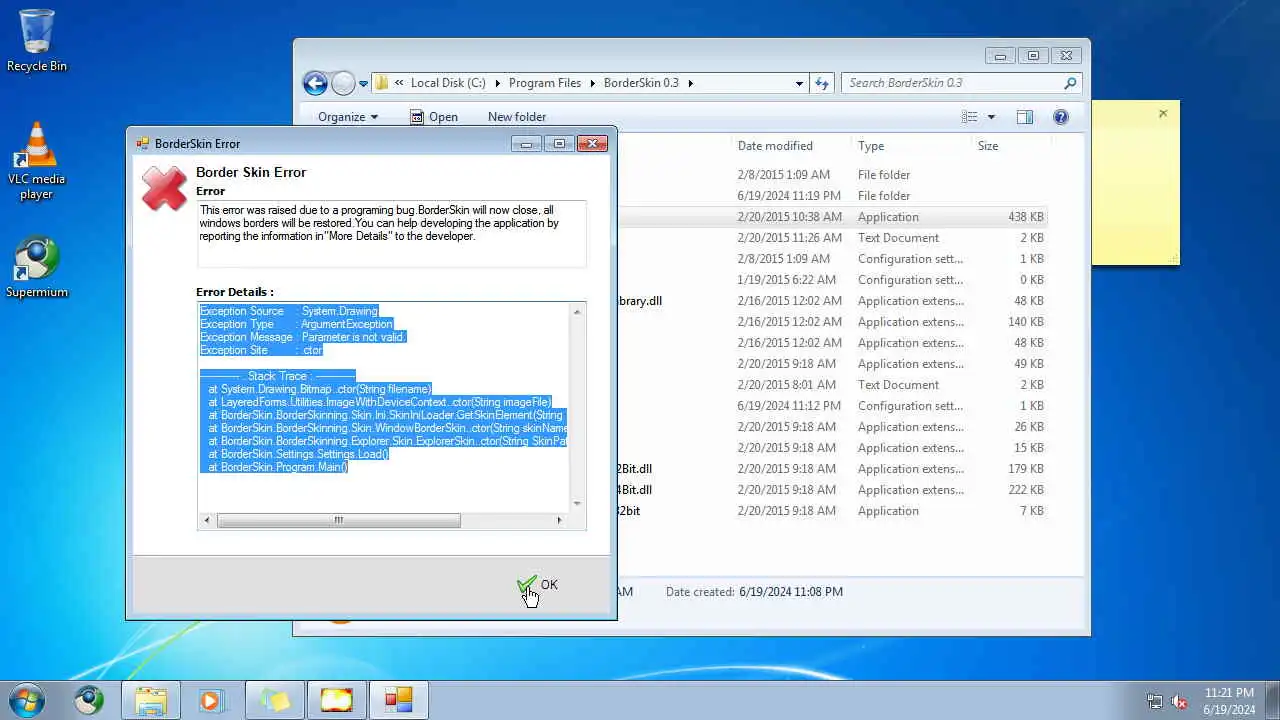Click the 'Exception Type : ArgumentException' line
1280x720 pixels.
[296, 324]
